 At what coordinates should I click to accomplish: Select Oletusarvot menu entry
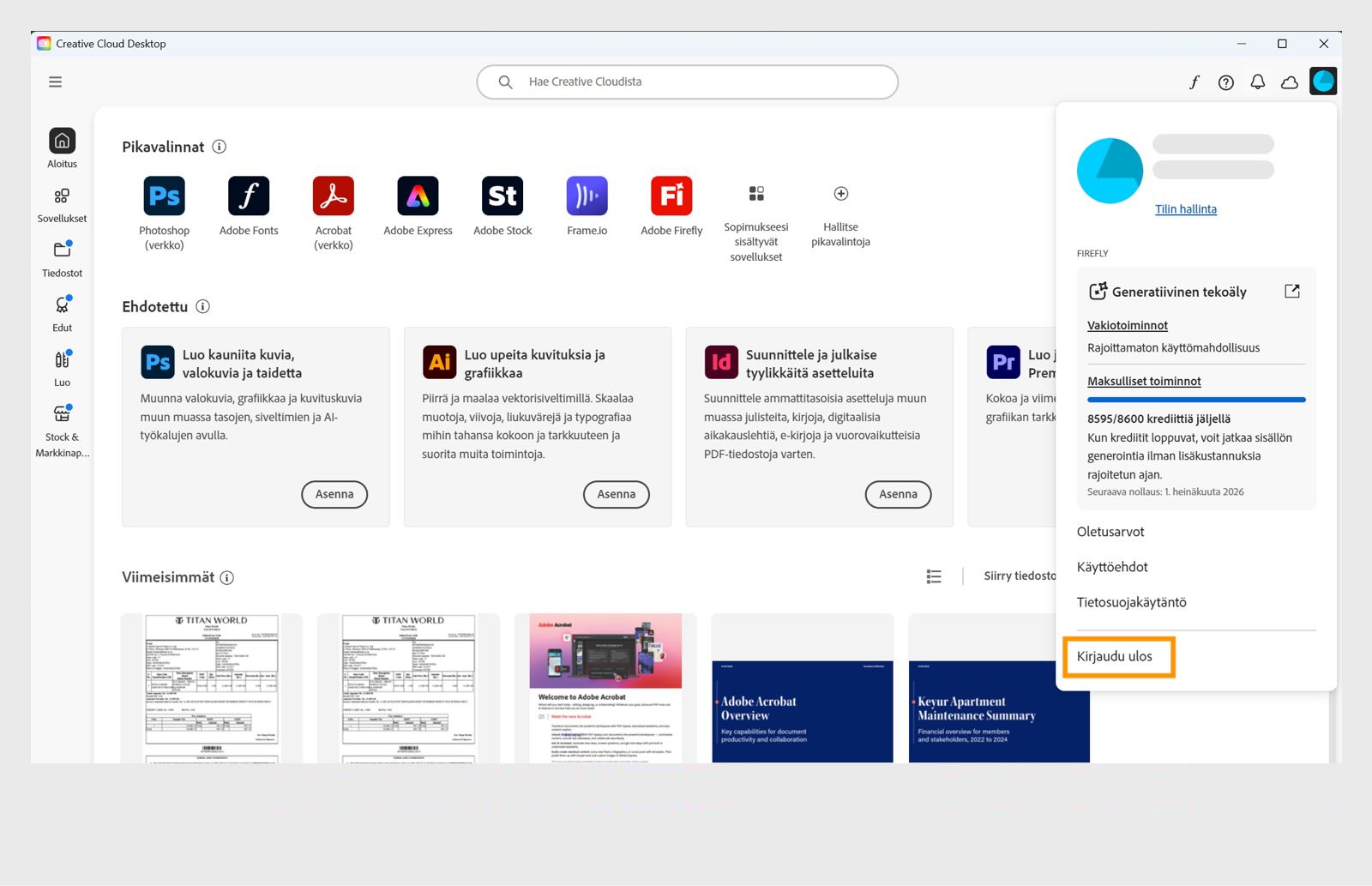[x=1110, y=532]
